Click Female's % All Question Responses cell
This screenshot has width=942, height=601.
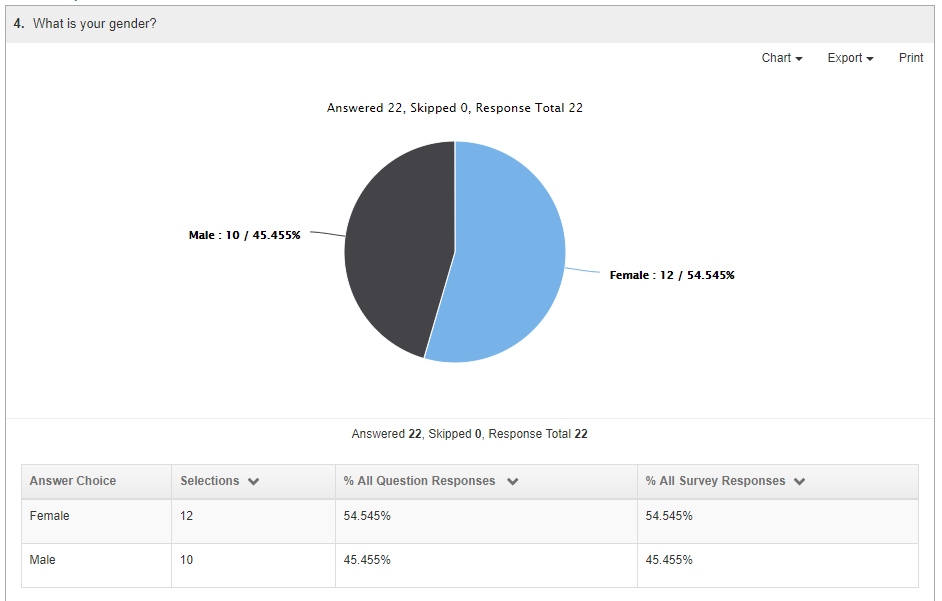486,522
